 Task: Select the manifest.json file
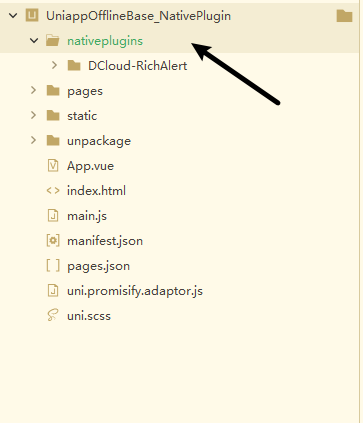point(105,241)
